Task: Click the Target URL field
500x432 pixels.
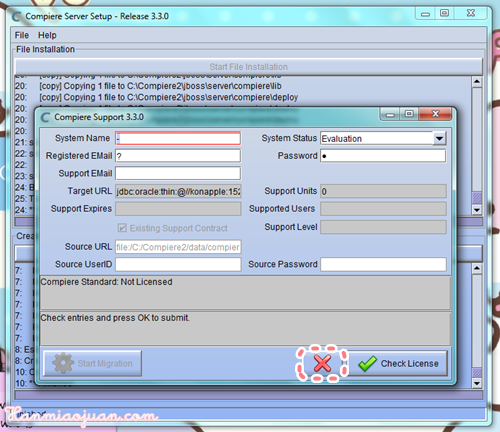Action: coord(178,191)
